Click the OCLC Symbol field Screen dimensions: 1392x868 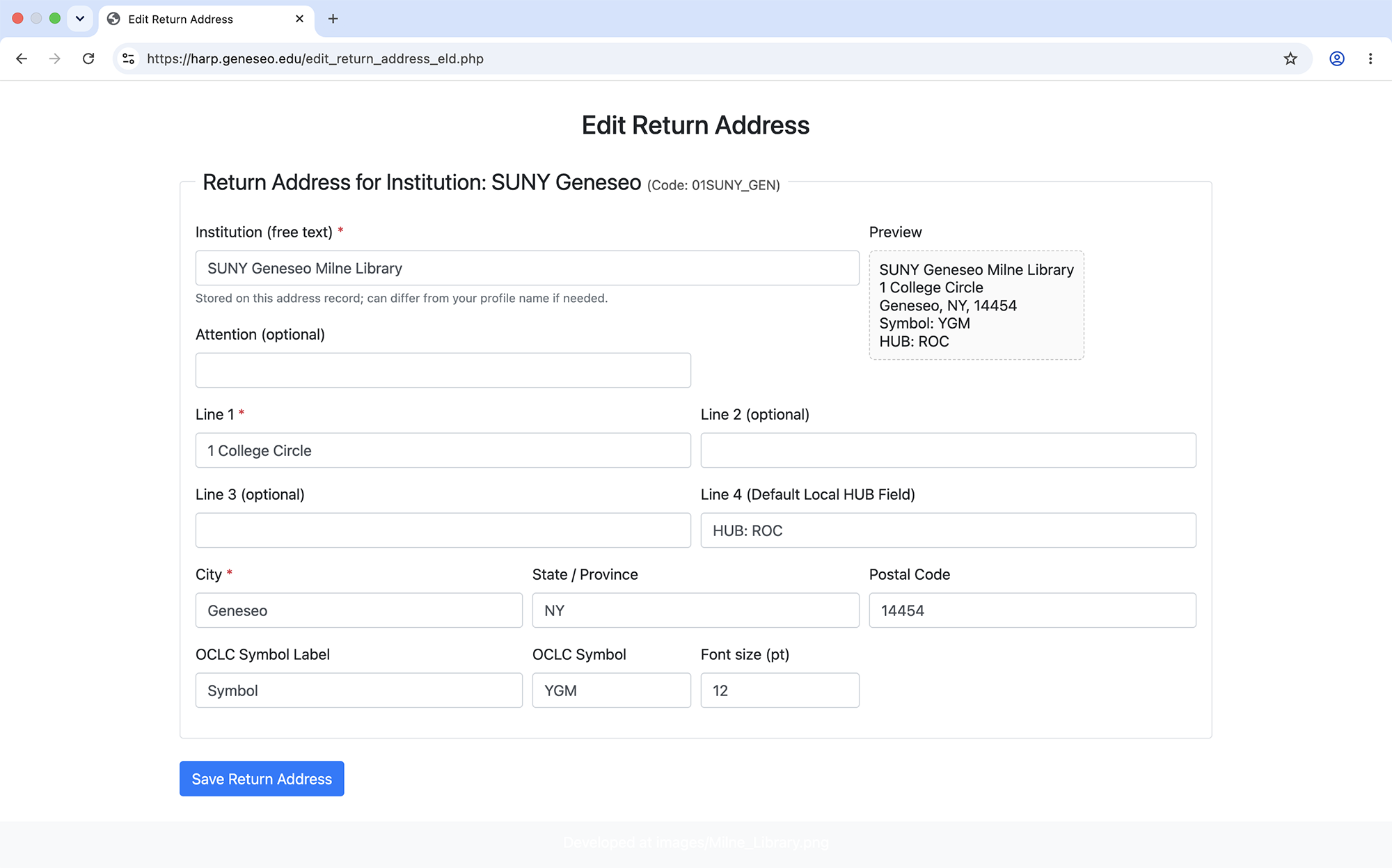coord(612,691)
